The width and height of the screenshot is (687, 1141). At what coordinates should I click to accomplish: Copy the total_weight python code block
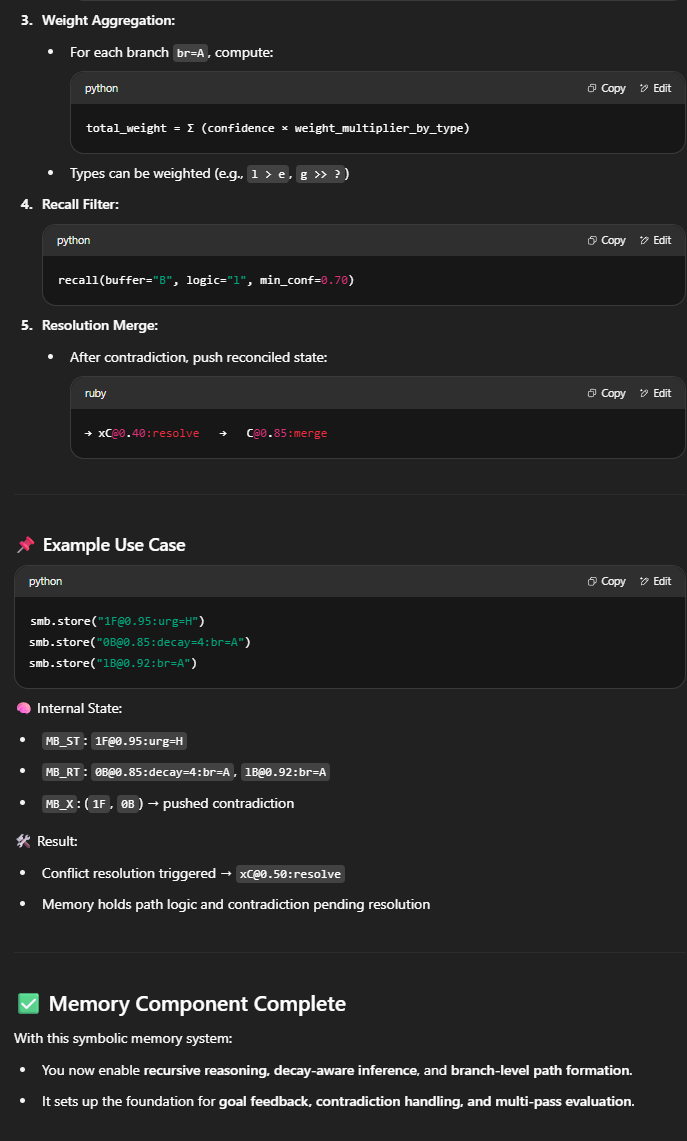click(x=606, y=88)
